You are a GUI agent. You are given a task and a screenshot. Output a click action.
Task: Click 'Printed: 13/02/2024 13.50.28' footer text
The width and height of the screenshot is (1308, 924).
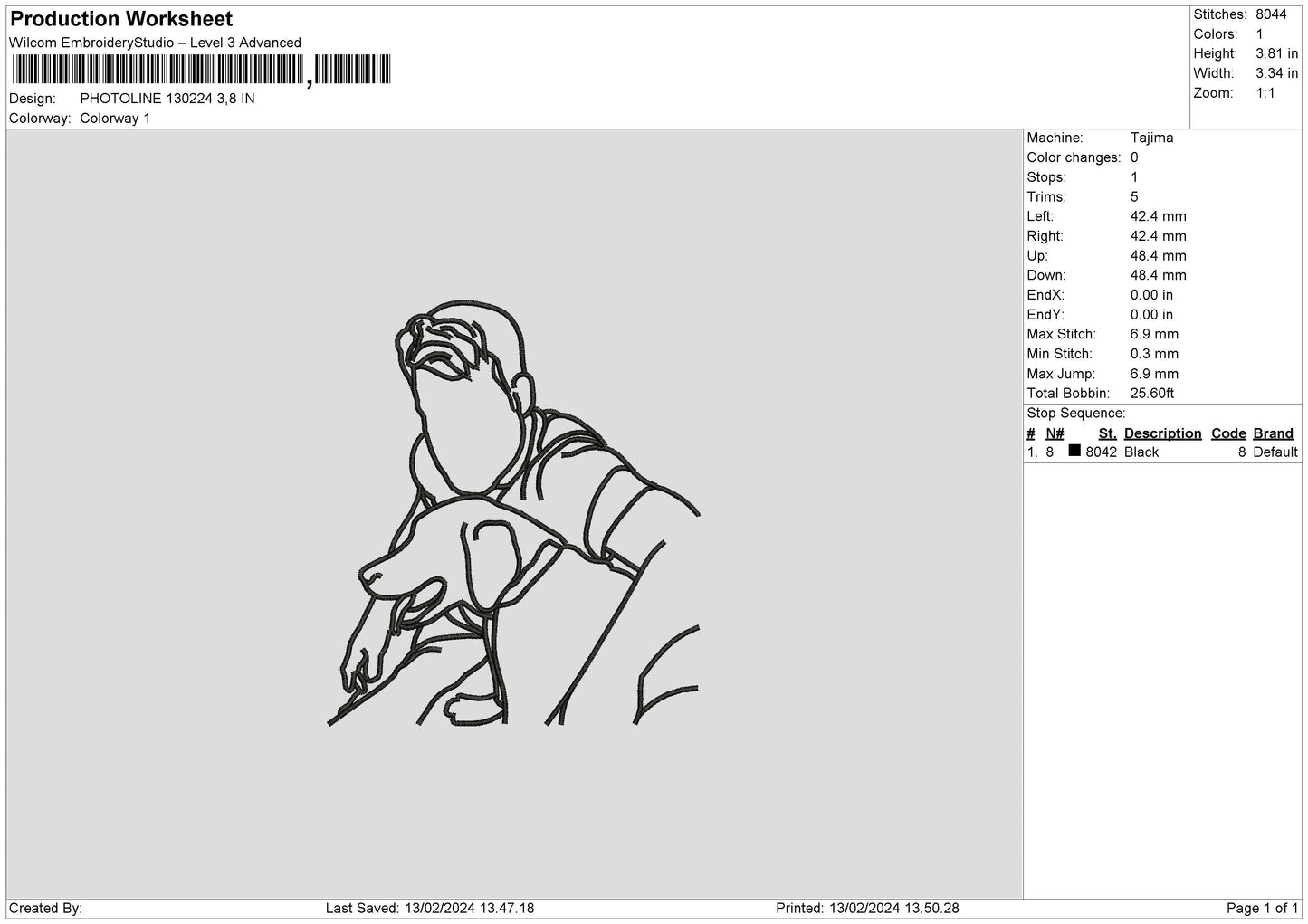pyautogui.click(x=867, y=908)
